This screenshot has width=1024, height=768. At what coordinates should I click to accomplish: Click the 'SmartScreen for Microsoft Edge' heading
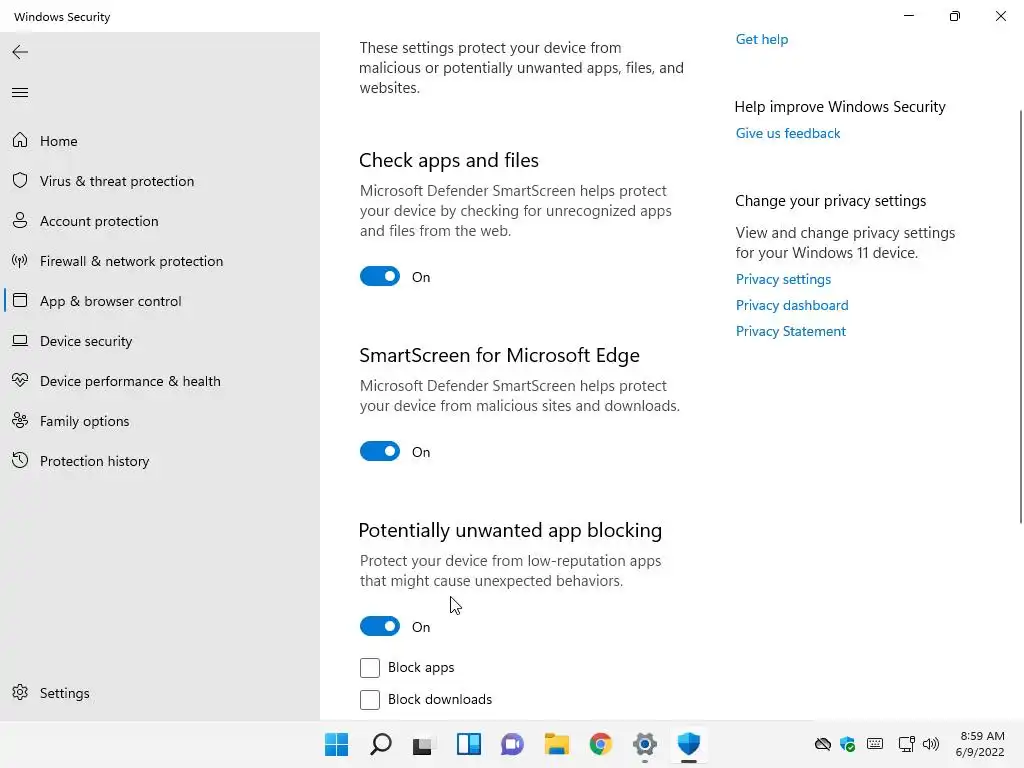click(499, 355)
